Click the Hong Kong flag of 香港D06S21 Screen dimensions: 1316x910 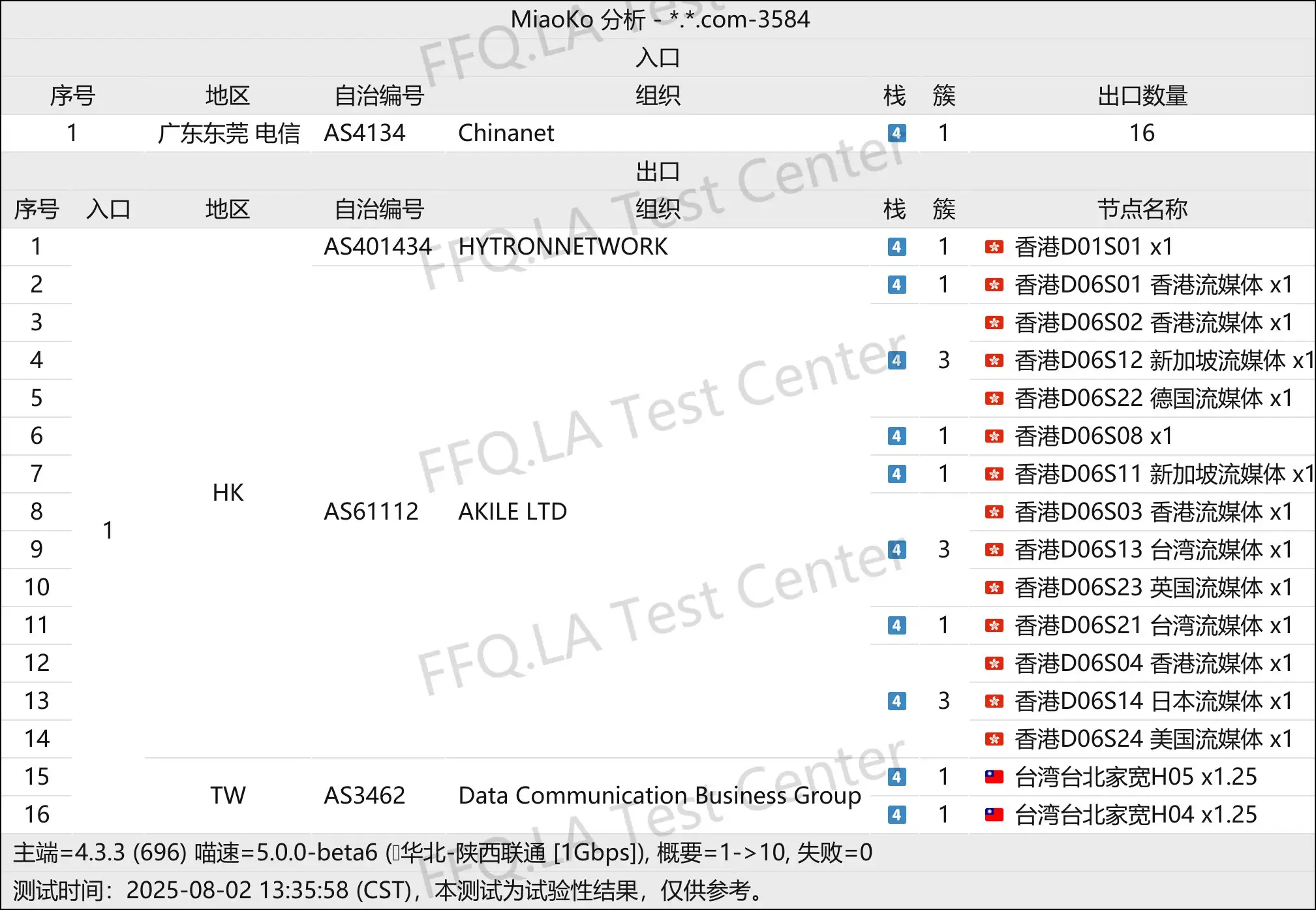(994, 625)
